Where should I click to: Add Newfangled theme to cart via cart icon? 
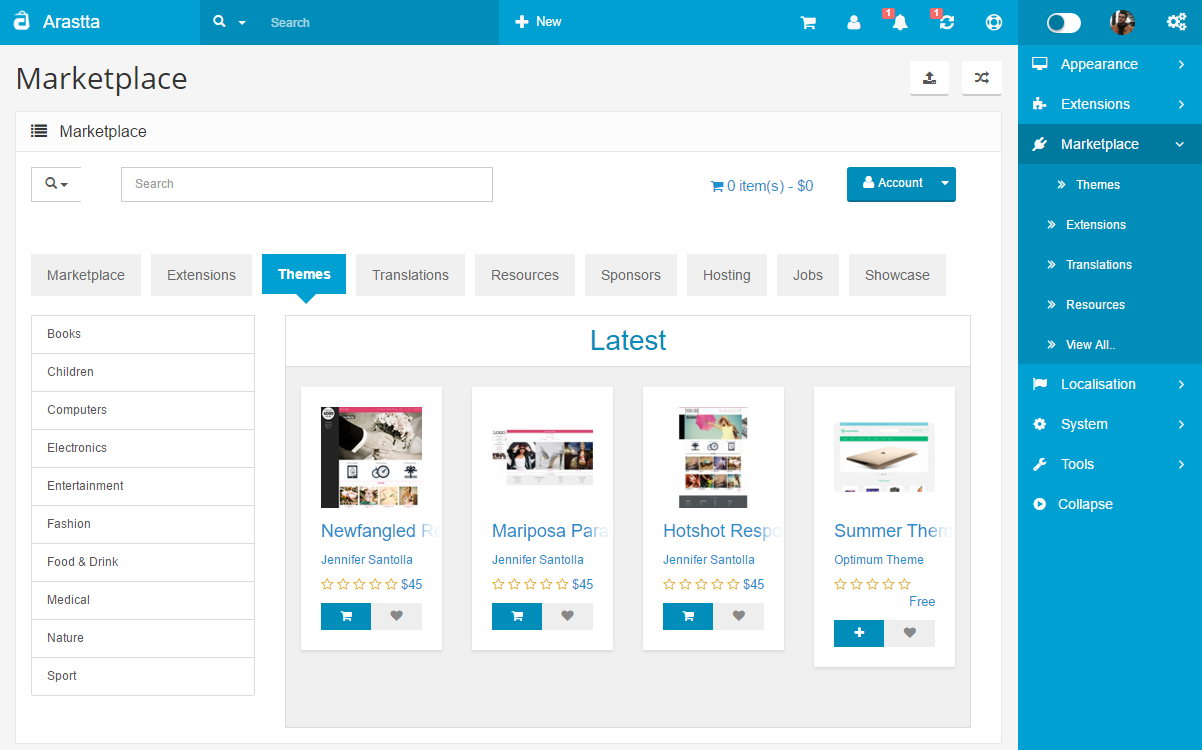point(345,616)
